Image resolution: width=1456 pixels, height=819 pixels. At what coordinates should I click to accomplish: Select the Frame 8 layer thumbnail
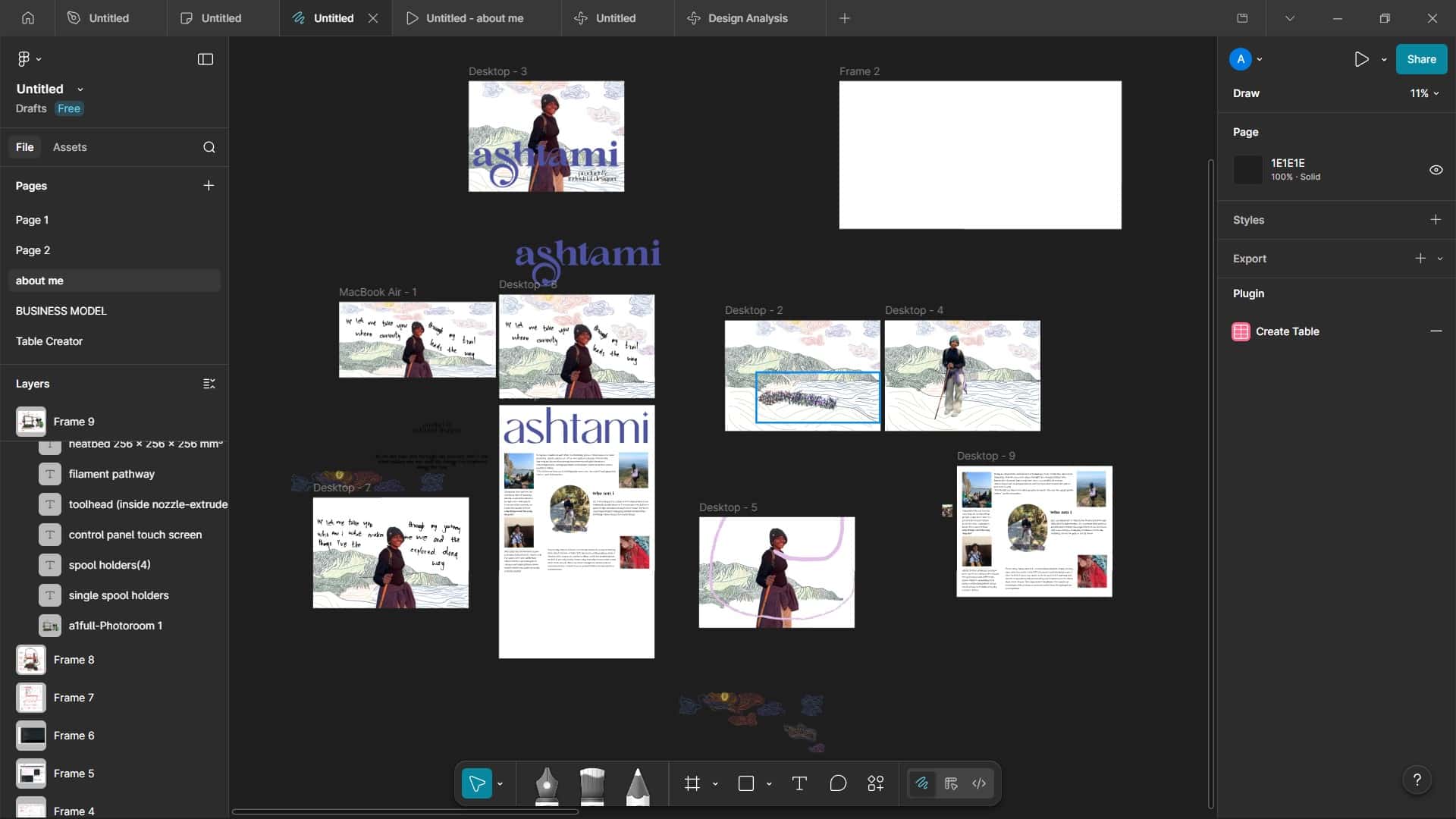coord(31,660)
